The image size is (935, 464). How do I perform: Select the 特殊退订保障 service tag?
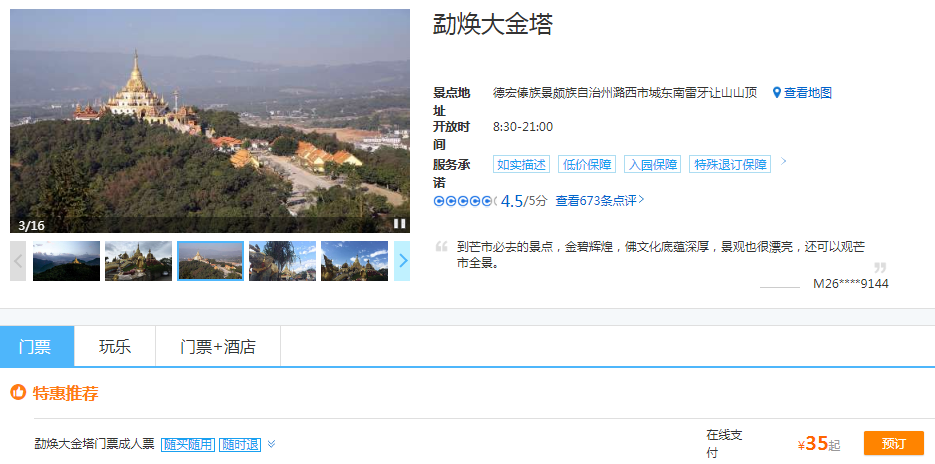click(730, 165)
